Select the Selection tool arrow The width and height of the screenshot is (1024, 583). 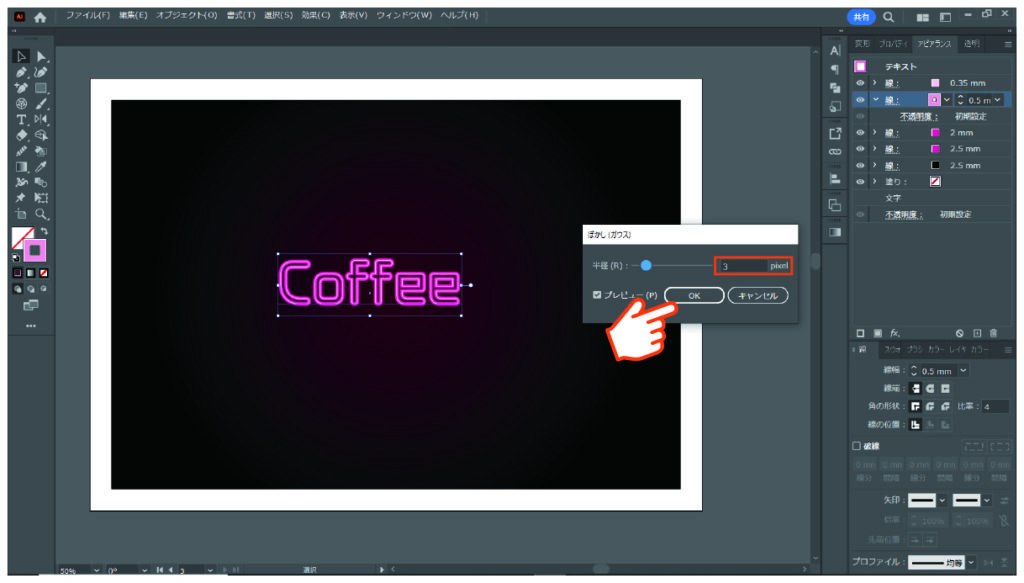tap(21, 57)
